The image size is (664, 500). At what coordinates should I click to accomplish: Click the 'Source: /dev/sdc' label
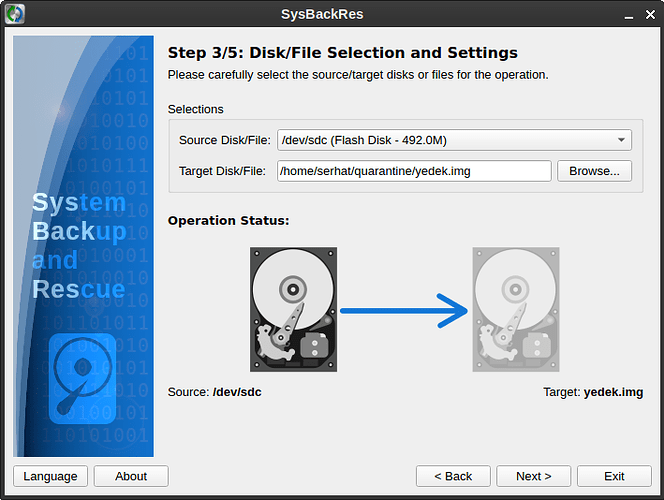coord(214,392)
